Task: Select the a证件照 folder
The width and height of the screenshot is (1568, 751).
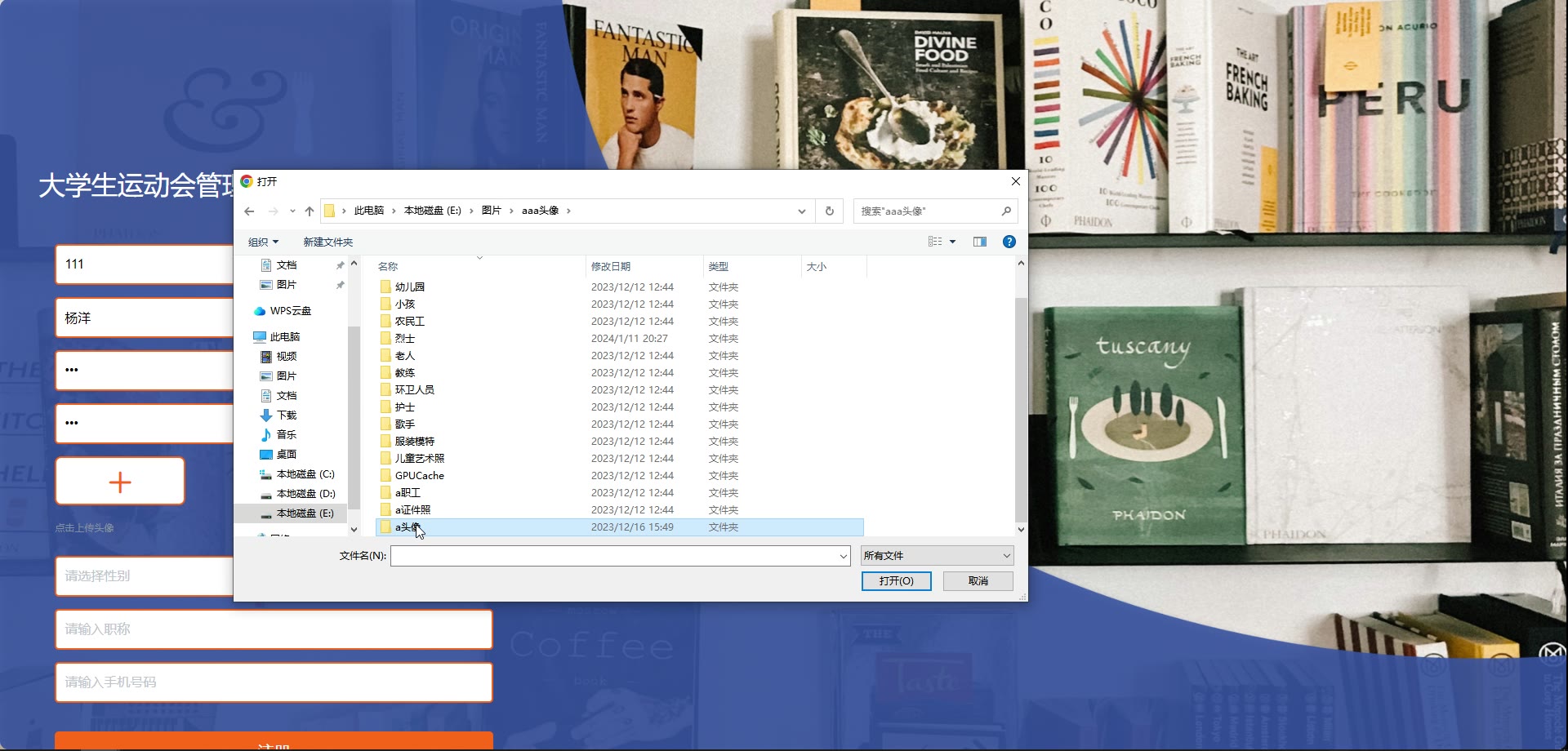Action: tap(412, 509)
